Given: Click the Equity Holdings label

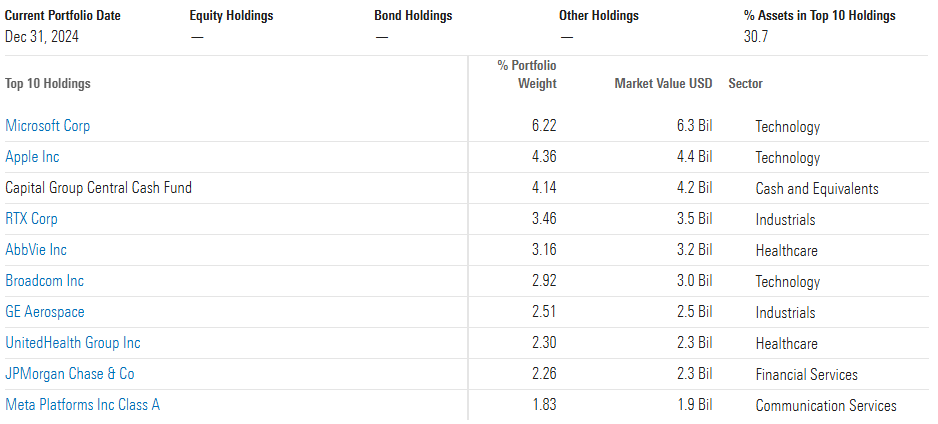Looking at the screenshot, I should (x=232, y=16).
